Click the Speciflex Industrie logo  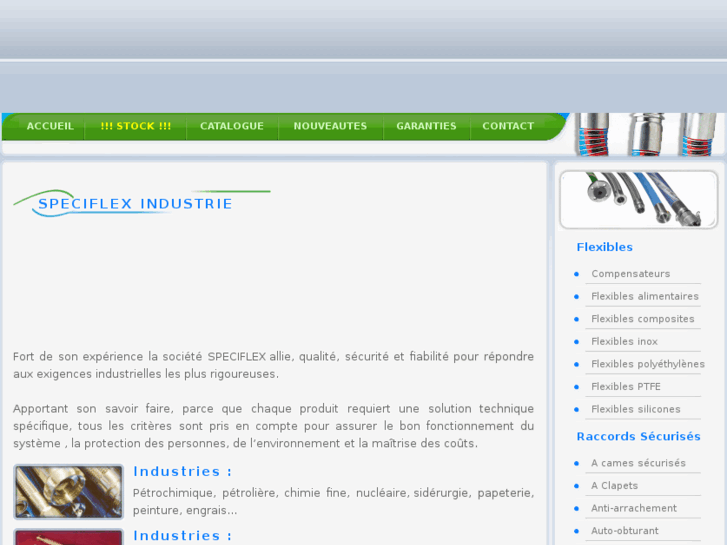click(x=142, y=203)
